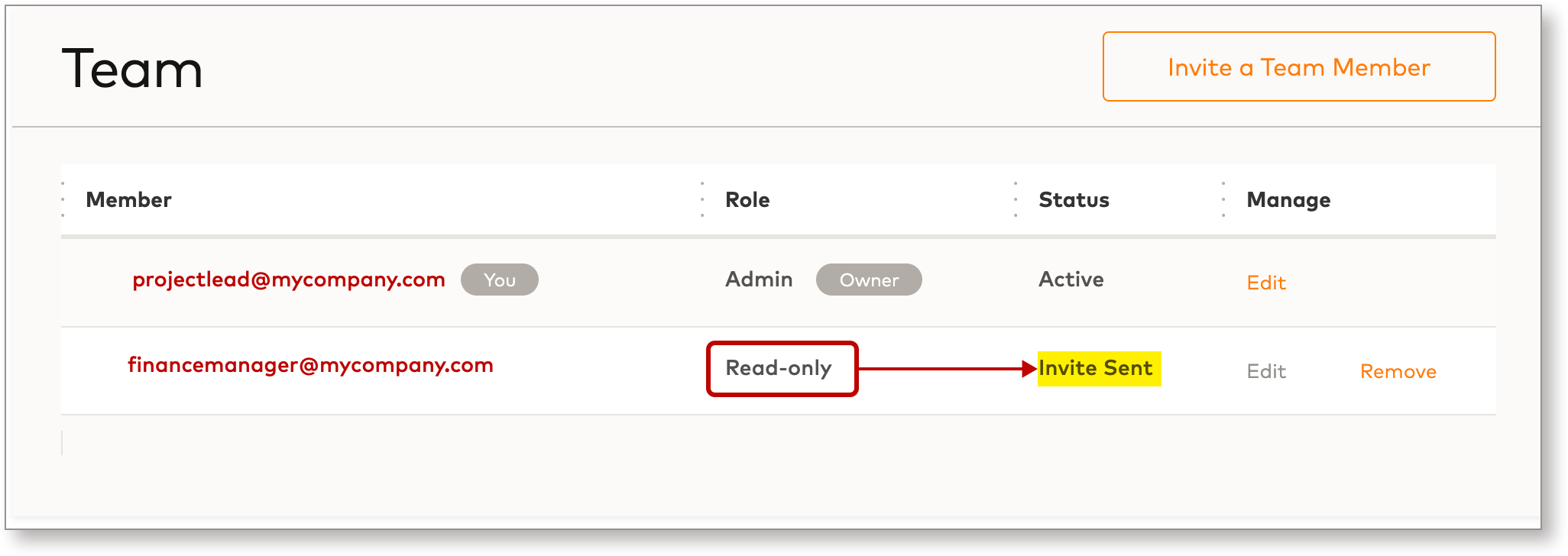
Task: Click the Admin role text
Action: click(x=758, y=280)
